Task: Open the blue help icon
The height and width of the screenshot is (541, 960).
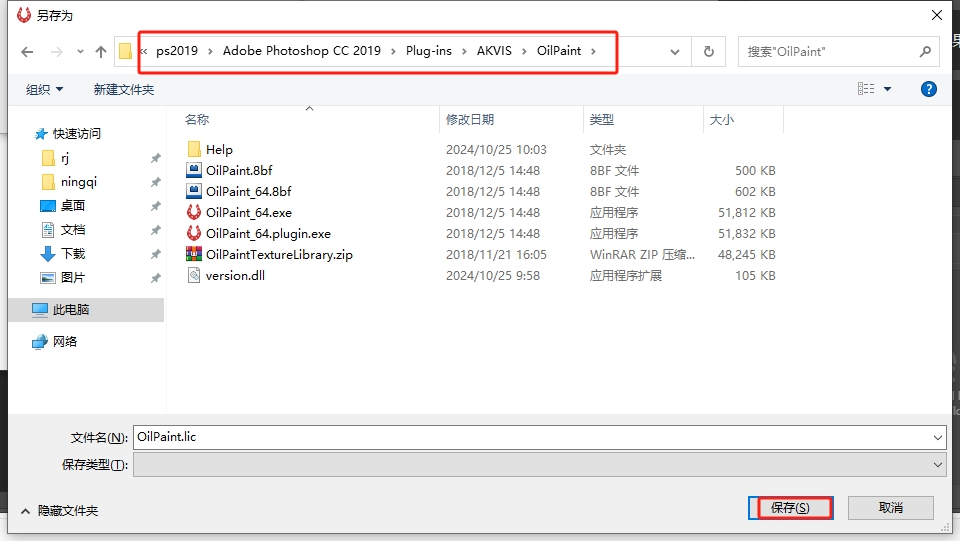Action: coord(928,89)
